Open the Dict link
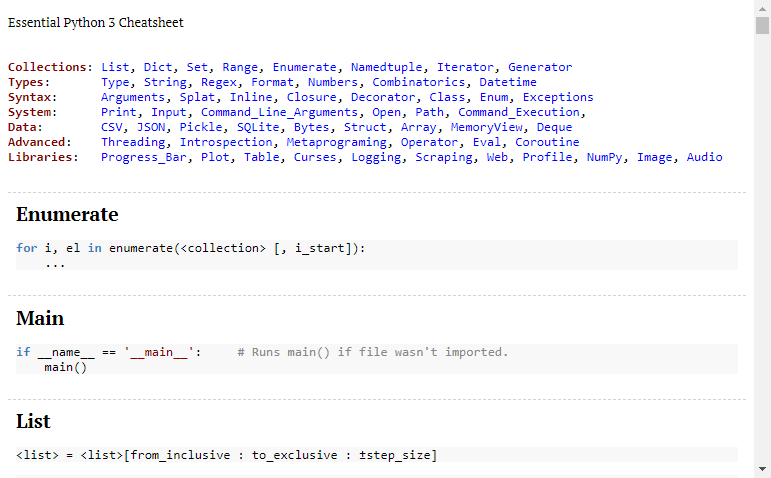The width and height of the screenshot is (771, 478). (158, 67)
